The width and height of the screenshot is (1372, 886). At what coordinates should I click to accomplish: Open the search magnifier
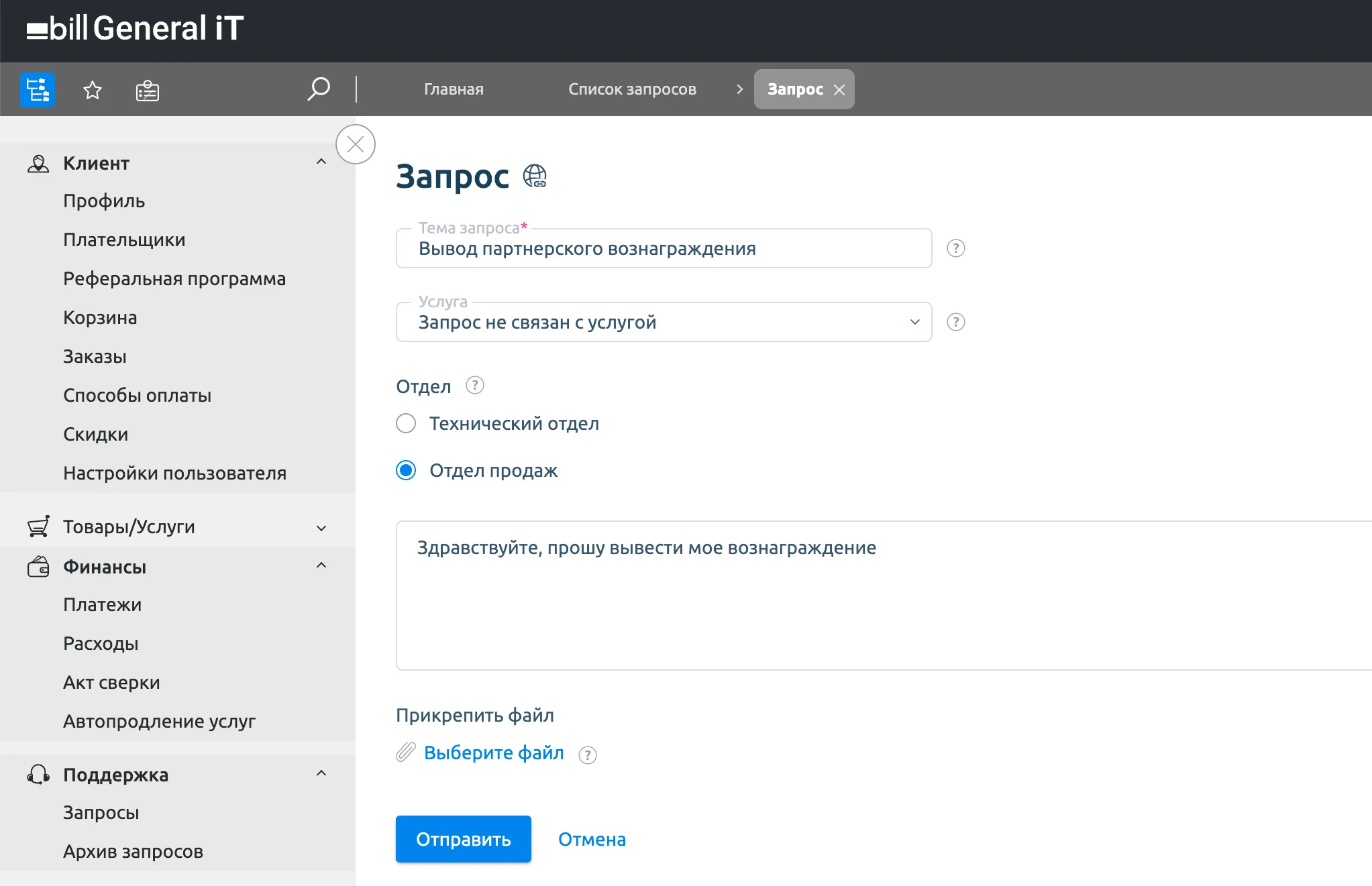pyautogui.click(x=319, y=89)
